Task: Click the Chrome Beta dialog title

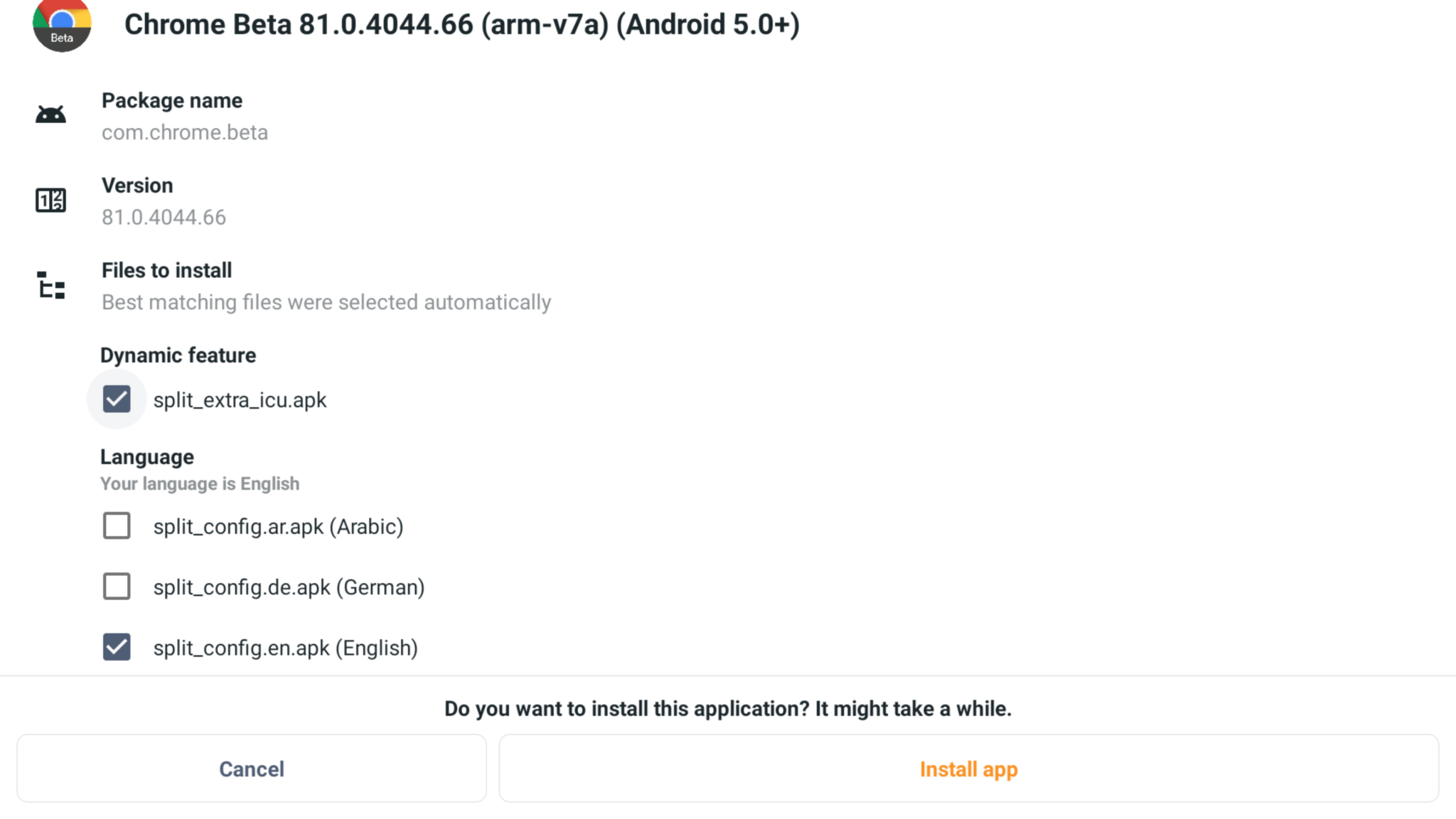Action: pos(461,24)
